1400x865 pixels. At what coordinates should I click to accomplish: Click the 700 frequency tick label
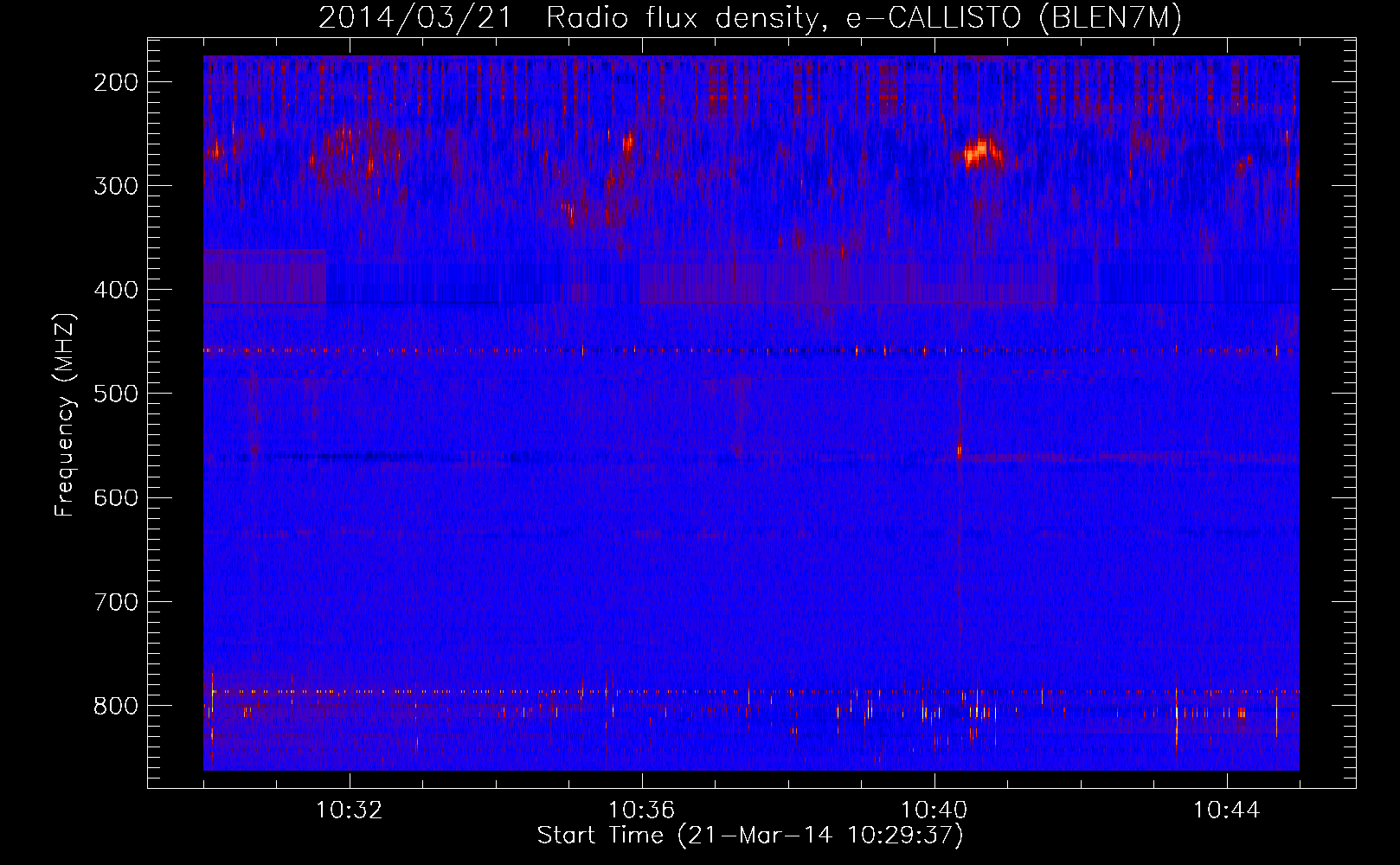tap(115, 601)
